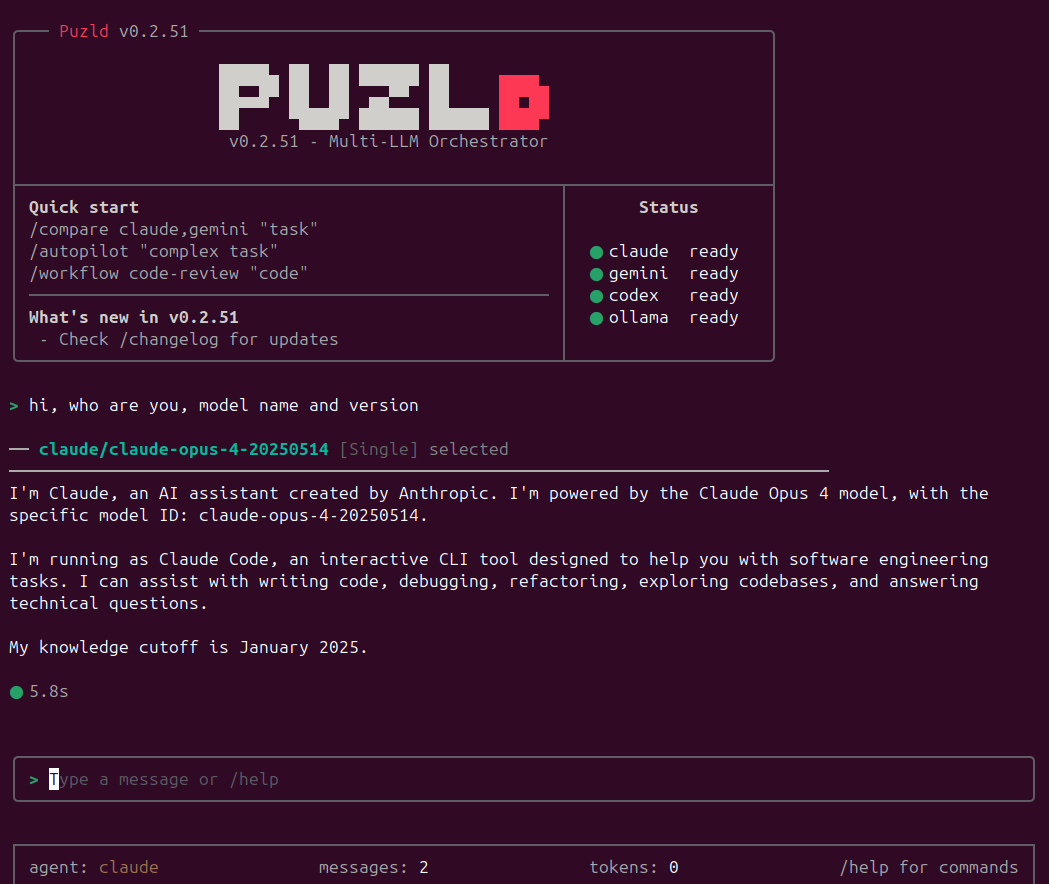
Task: Click the 'claude/claude-opus-4-20250514' model label
Action: pos(183,449)
